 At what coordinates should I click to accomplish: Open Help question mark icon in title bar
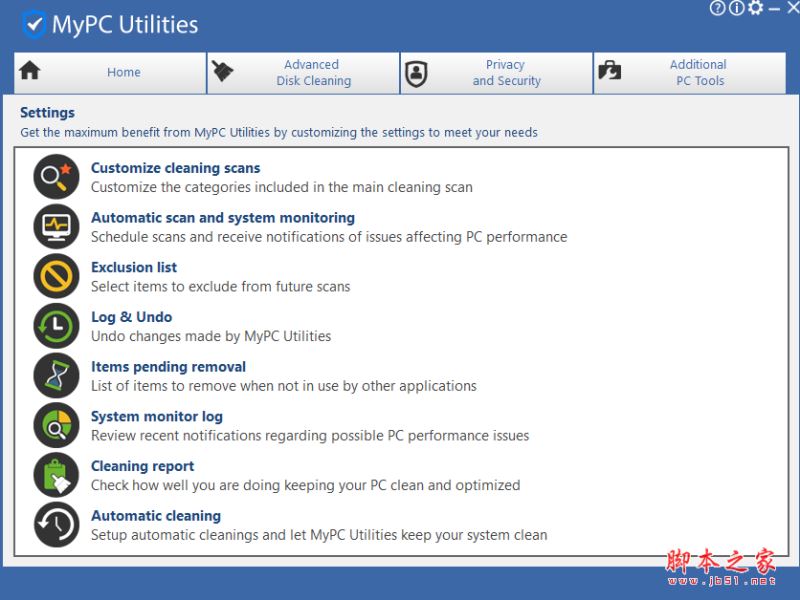coord(717,8)
